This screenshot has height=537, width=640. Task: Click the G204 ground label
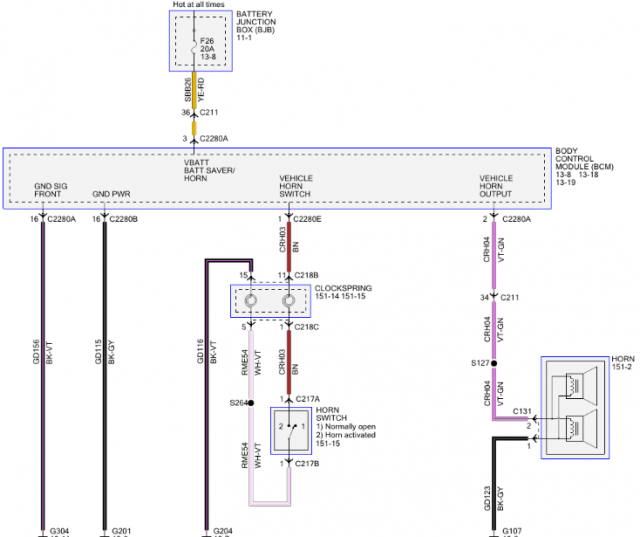(x=223, y=531)
